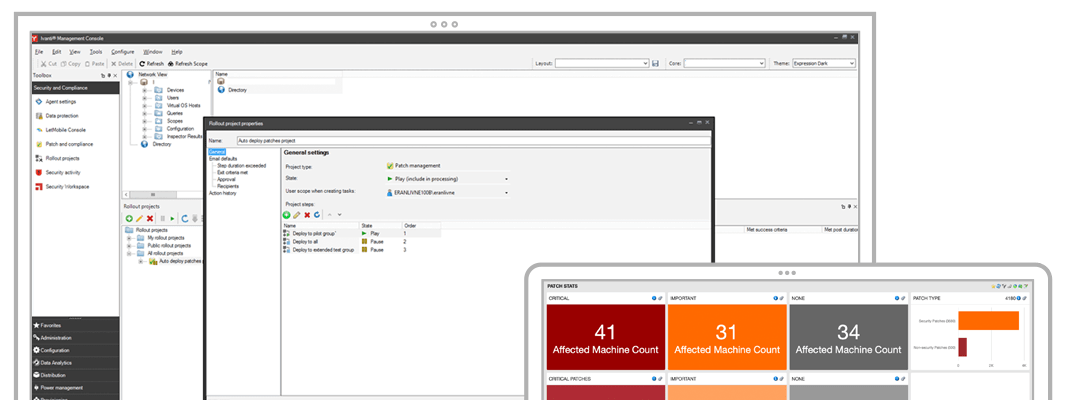Move project step down arrow
This screenshot has width=1080, height=400.
pos(339,215)
